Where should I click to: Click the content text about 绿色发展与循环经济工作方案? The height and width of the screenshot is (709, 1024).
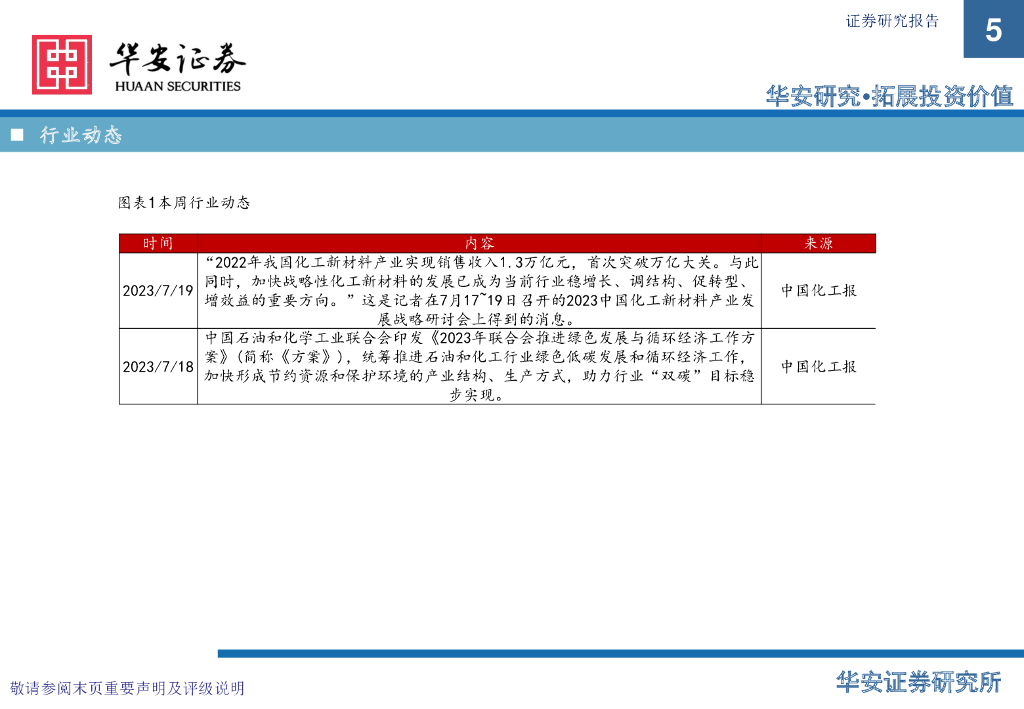point(479,366)
